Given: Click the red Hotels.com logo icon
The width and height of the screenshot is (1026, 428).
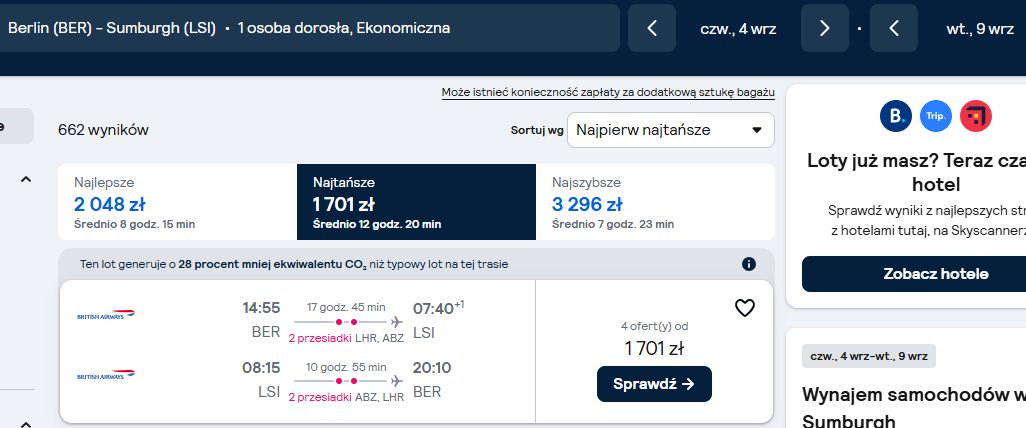Looking at the screenshot, I should point(976,116).
